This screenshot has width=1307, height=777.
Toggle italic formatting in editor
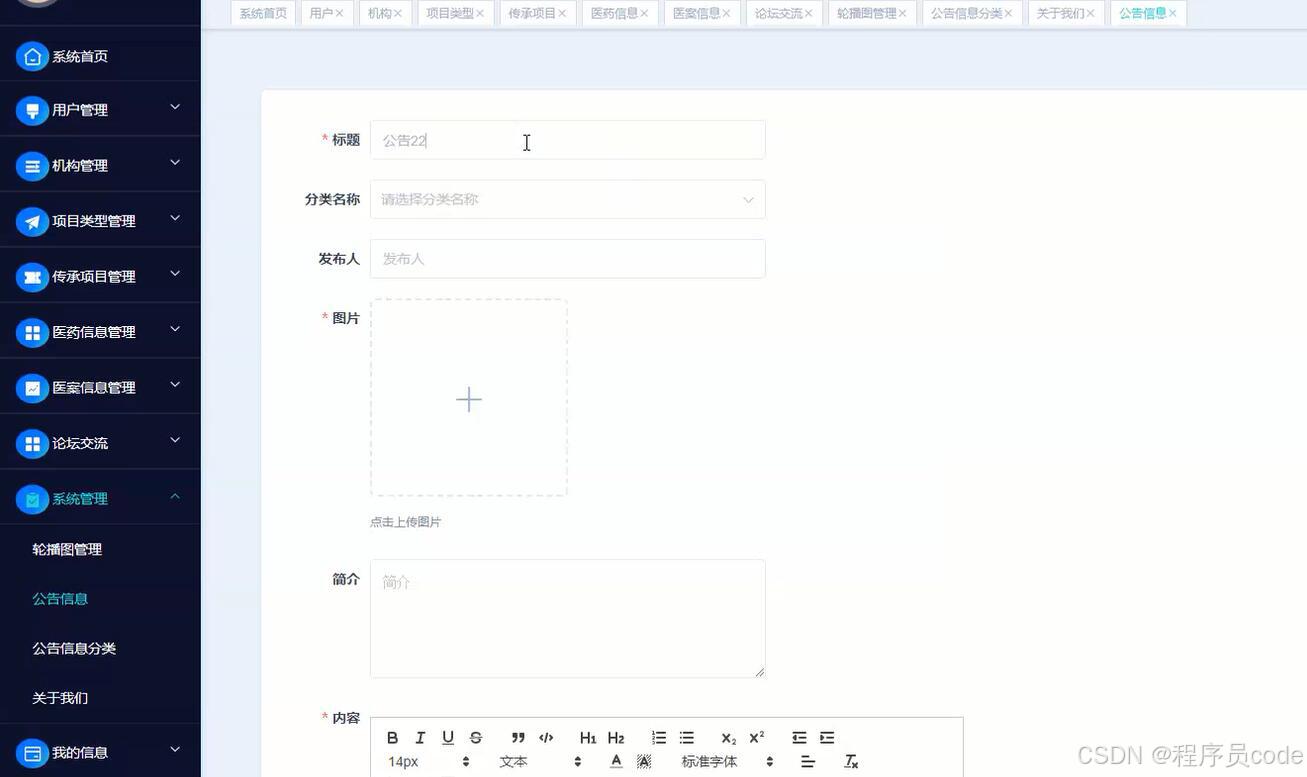(x=420, y=738)
